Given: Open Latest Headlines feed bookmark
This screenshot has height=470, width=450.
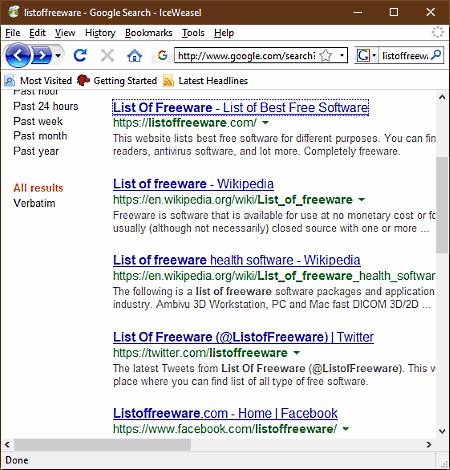Looking at the screenshot, I should (x=205, y=81).
